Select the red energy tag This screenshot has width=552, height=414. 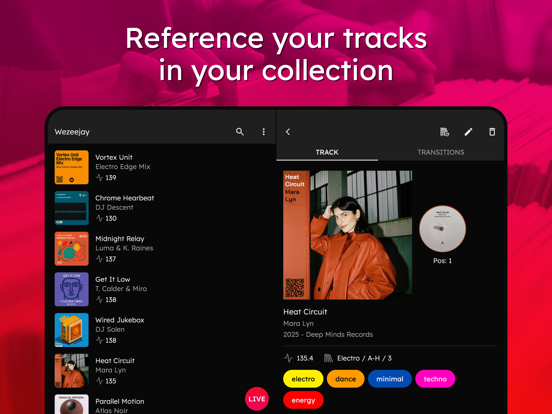coord(303,400)
